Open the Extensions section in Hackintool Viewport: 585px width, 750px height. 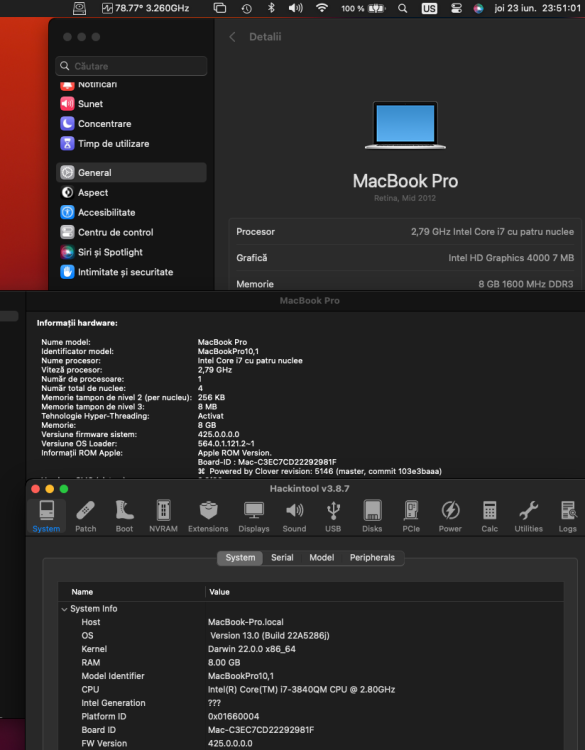[208, 516]
